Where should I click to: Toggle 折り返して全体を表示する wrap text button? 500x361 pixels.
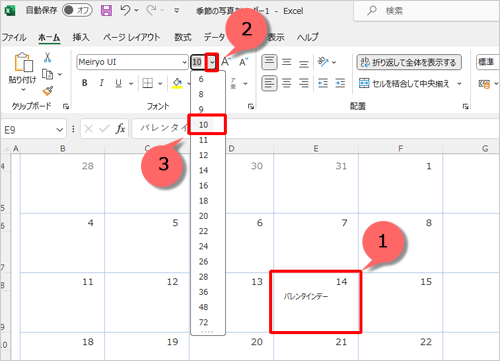click(x=409, y=62)
